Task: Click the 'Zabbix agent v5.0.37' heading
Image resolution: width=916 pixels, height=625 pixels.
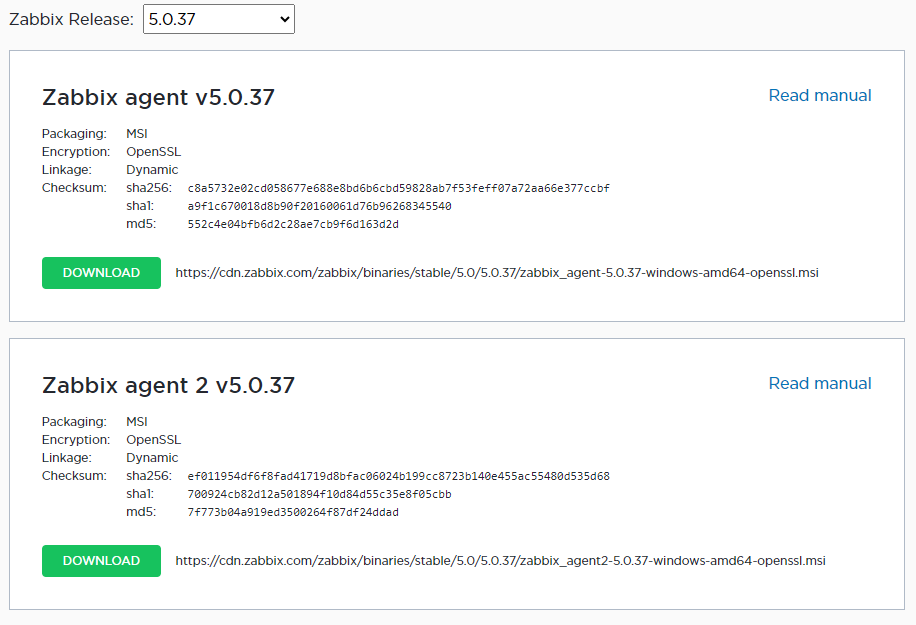Action: pyautogui.click(x=158, y=97)
